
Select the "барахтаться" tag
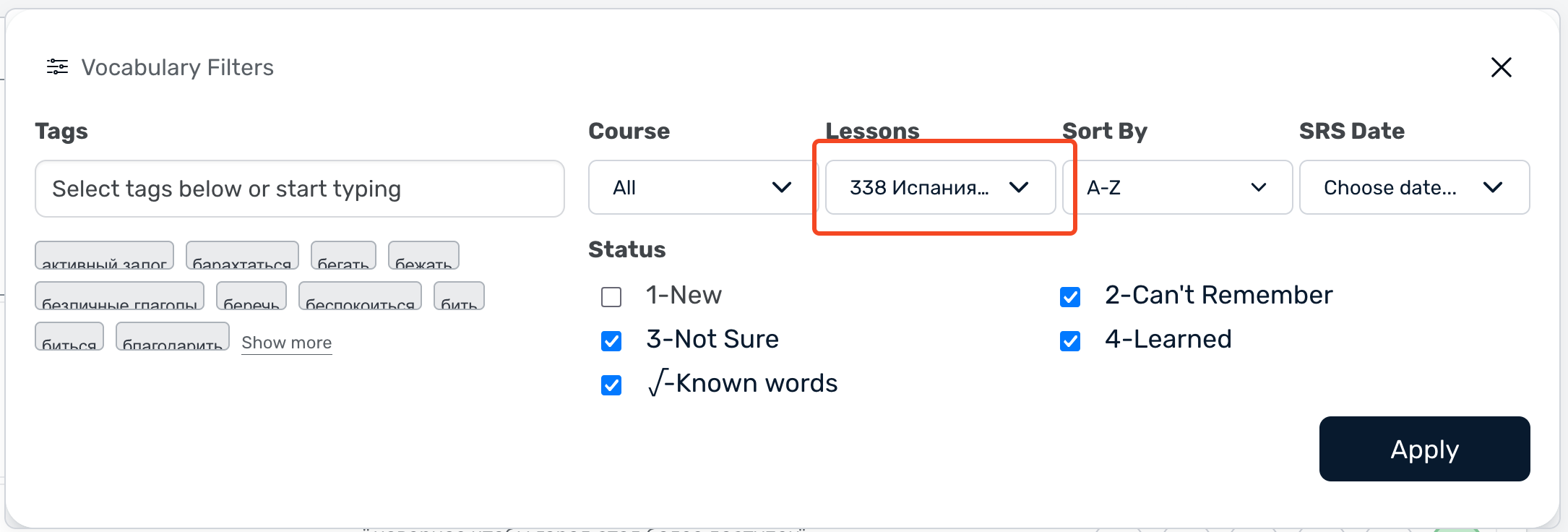click(242, 257)
